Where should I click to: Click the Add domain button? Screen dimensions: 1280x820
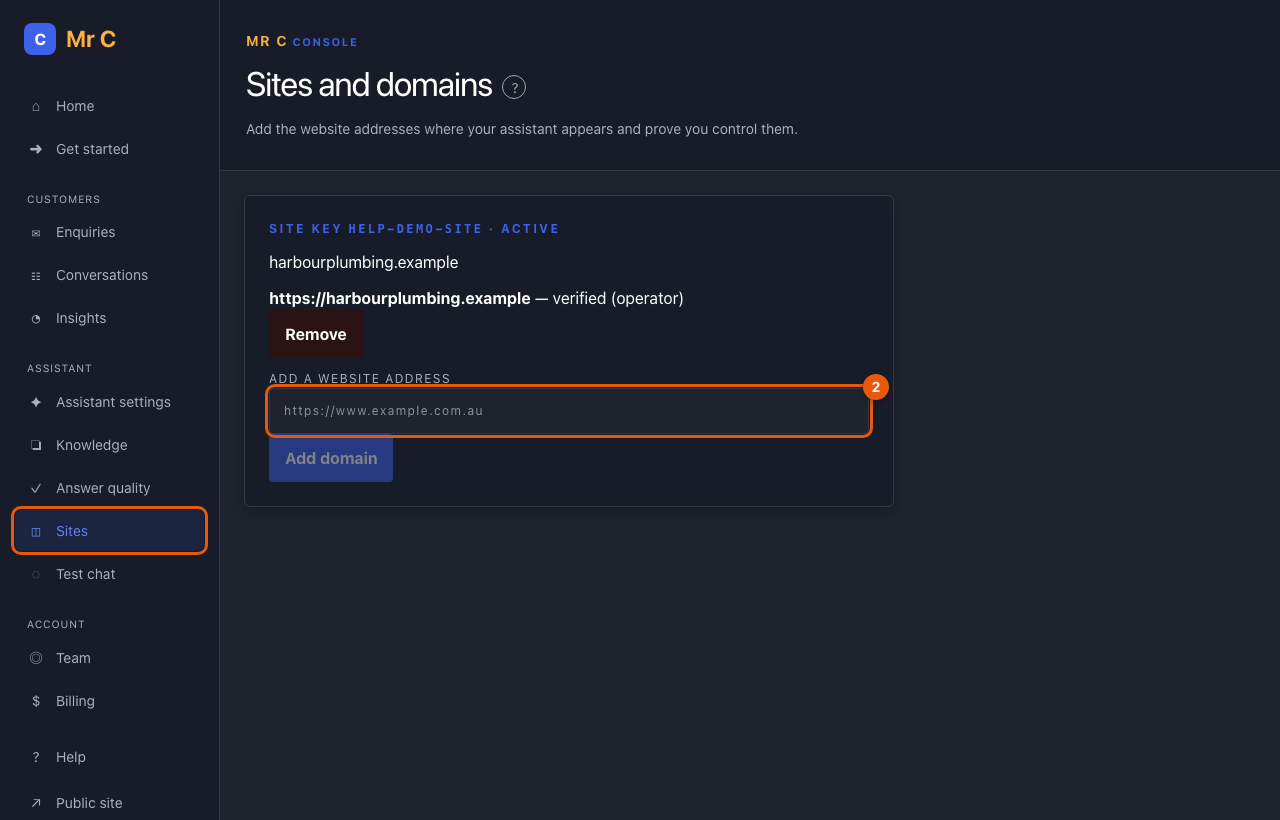331,458
